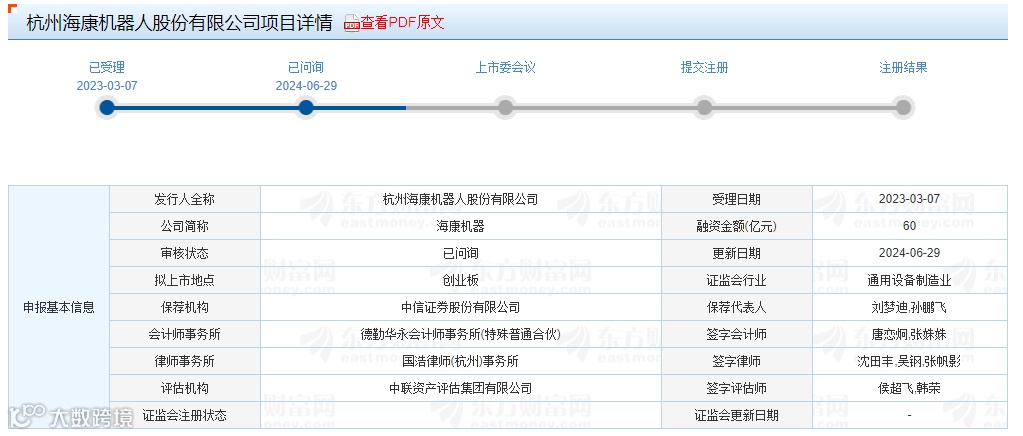
Task: Click the 受理日期 label cell
Action: point(737,199)
